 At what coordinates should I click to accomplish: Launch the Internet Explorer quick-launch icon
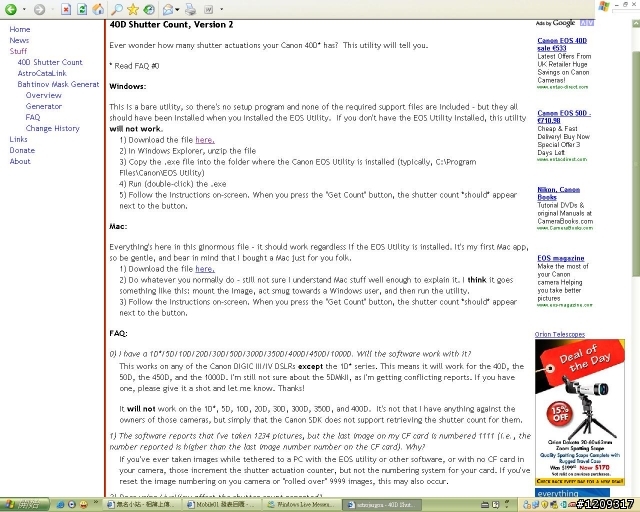[60, 505]
